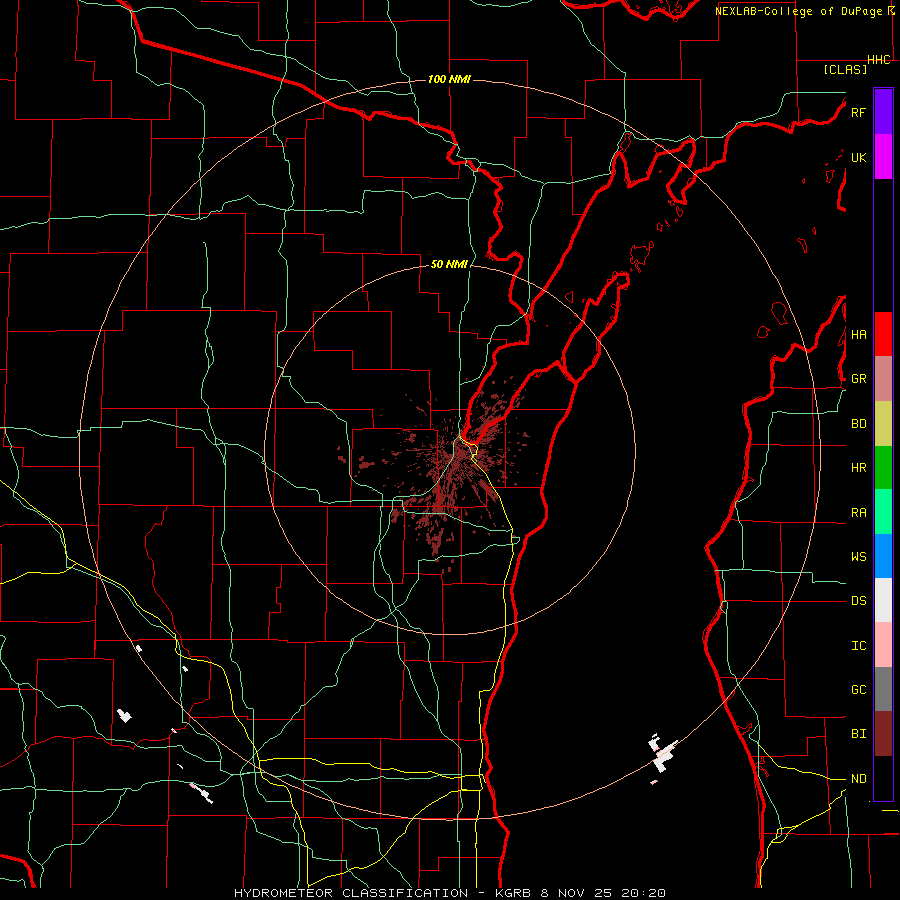Click the IC legend label

pyautogui.click(x=858, y=646)
